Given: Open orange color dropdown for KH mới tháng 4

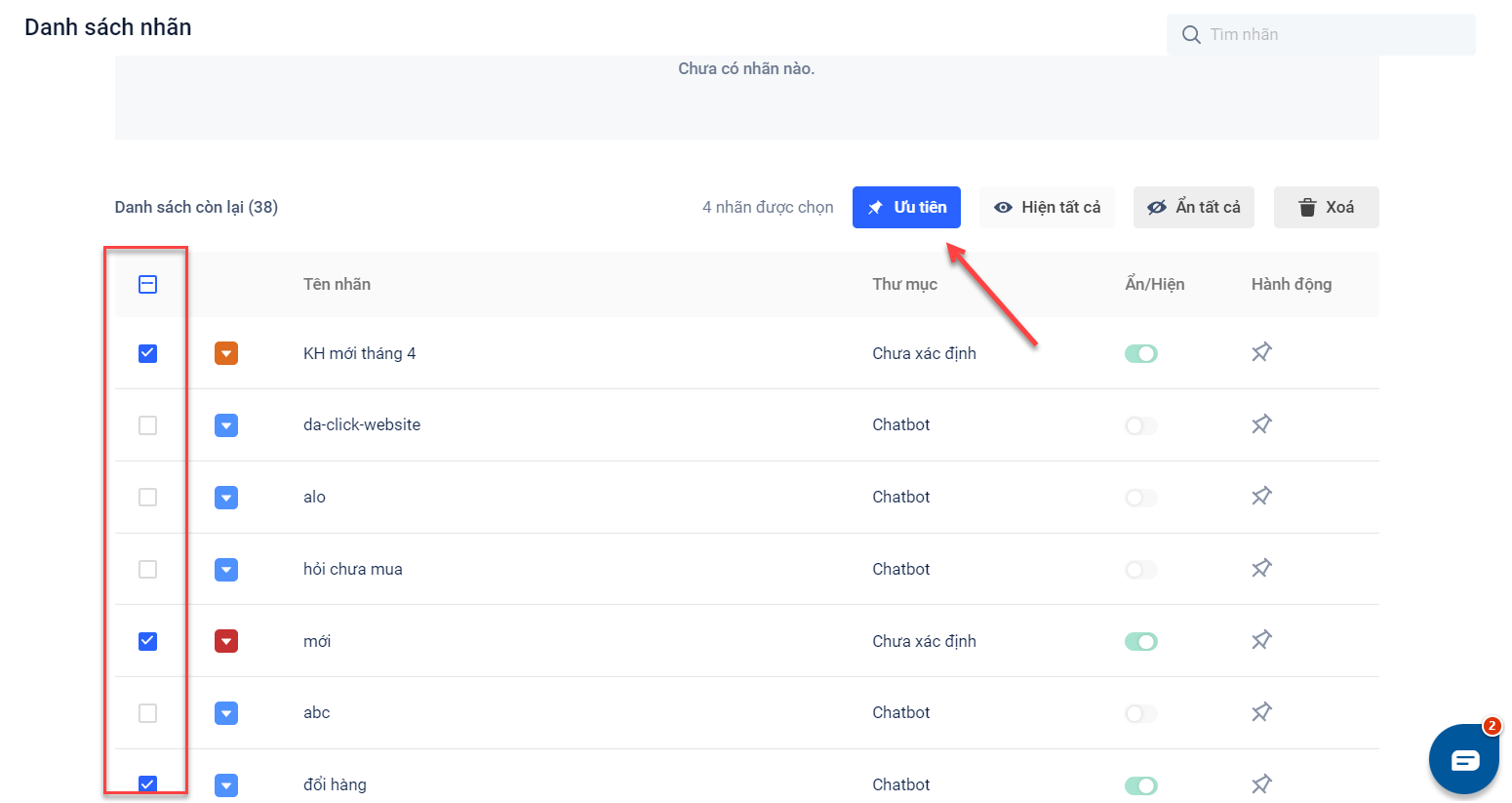Looking at the screenshot, I should pos(226,353).
